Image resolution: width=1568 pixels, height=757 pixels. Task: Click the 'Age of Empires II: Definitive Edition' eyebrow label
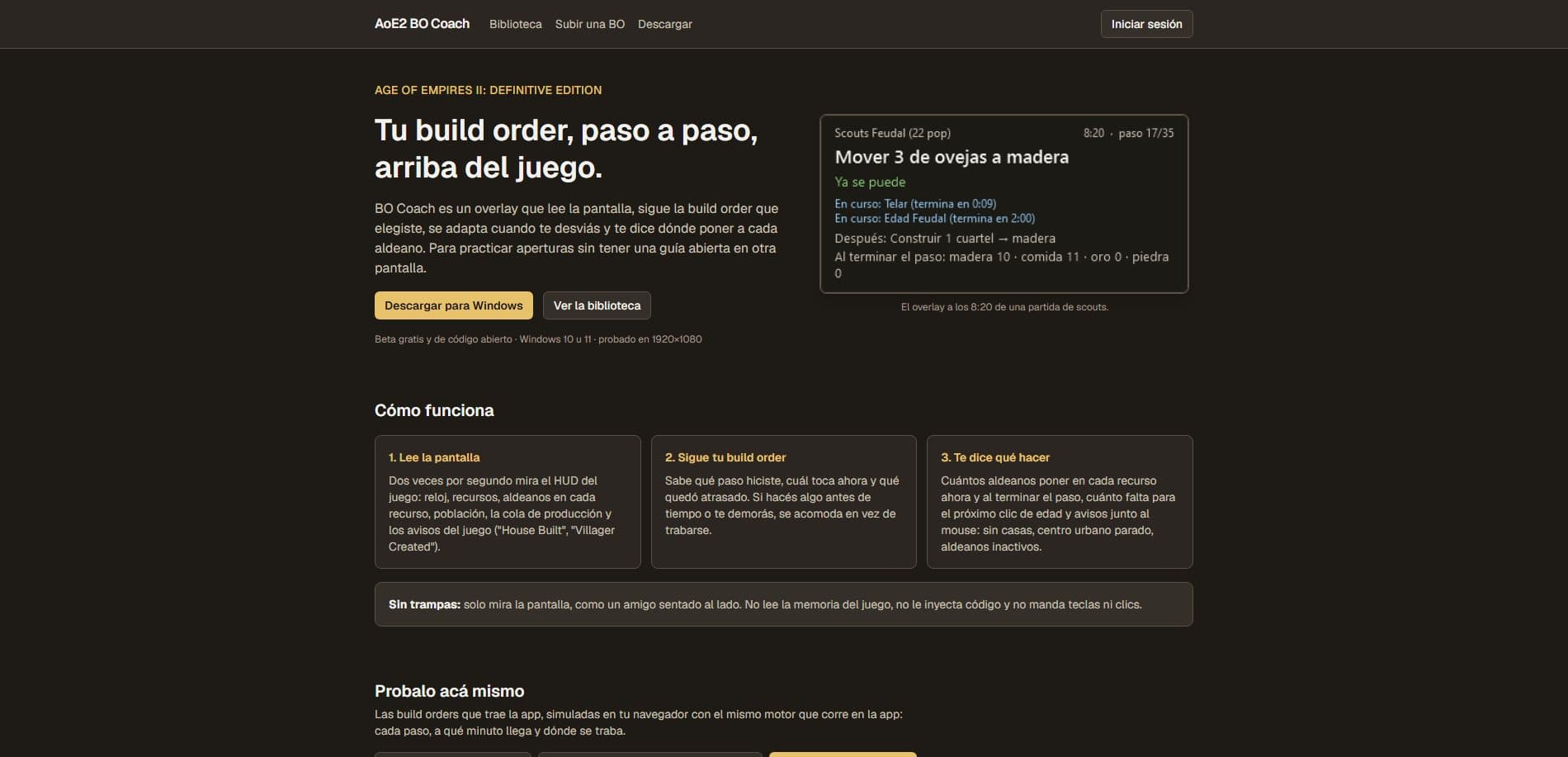tap(488, 90)
